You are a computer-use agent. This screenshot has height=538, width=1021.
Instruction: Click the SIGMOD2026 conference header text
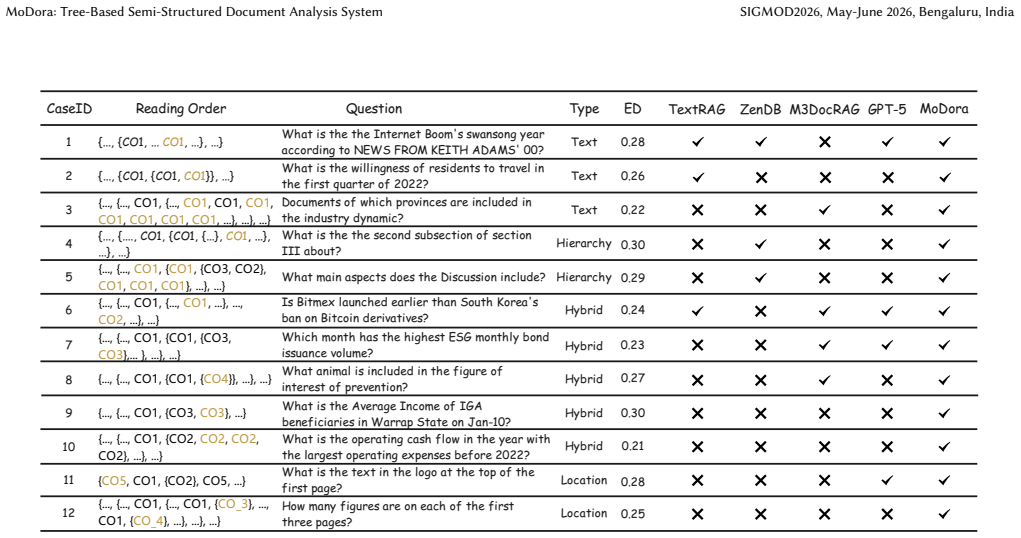tap(876, 12)
